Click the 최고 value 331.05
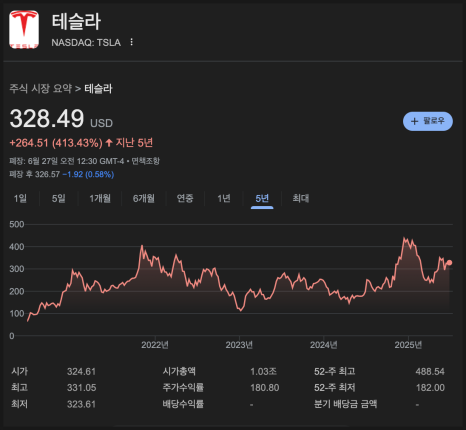466x430 pixels. coord(81,388)
